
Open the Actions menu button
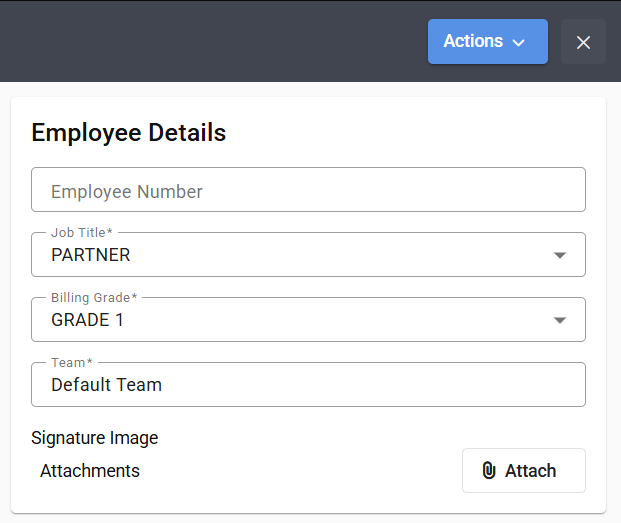pos(486,42)
